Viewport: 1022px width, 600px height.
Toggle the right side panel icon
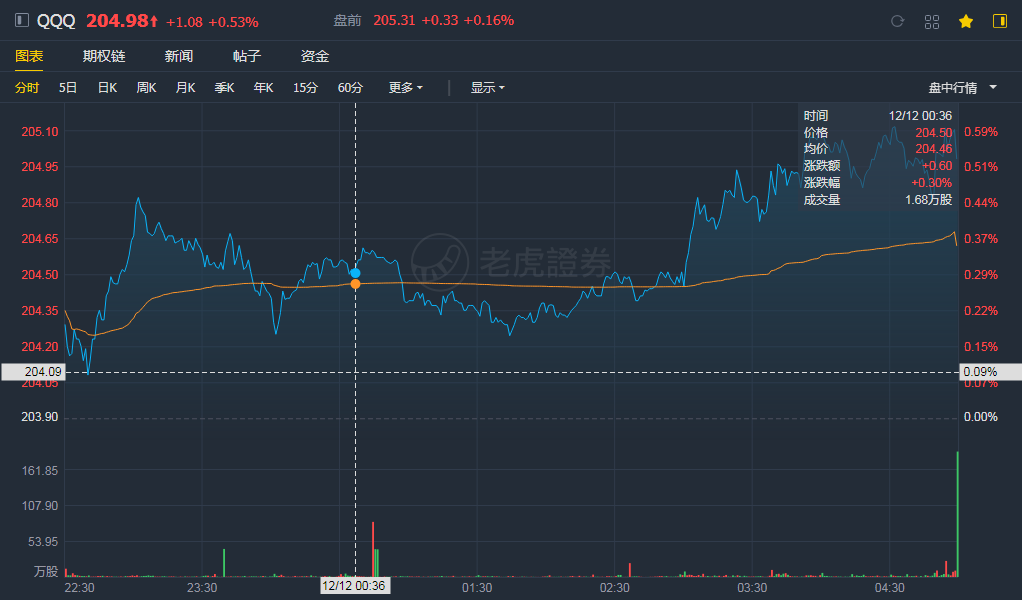click(x=999, y=21)
